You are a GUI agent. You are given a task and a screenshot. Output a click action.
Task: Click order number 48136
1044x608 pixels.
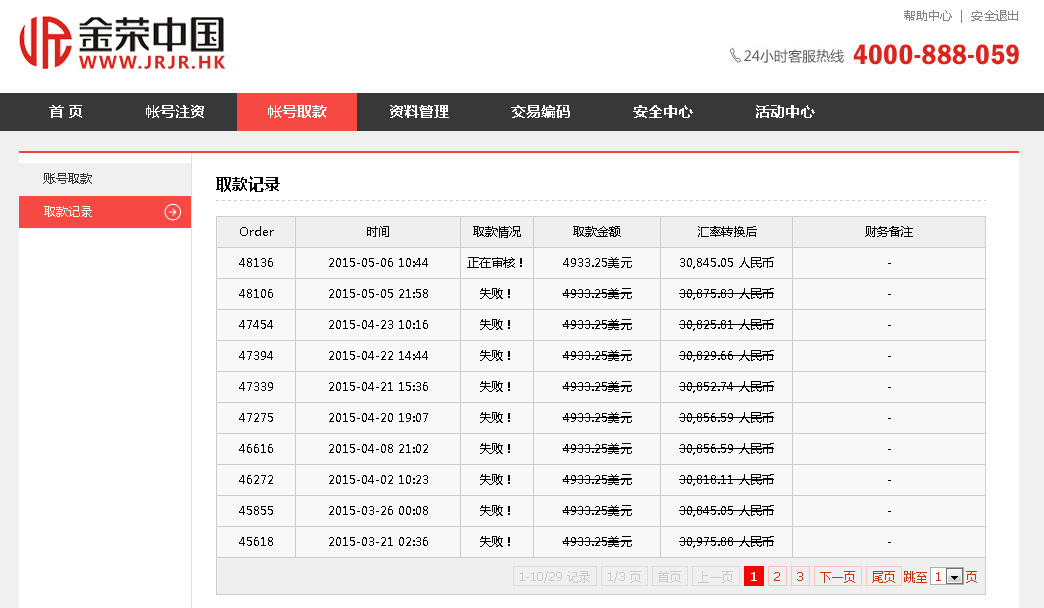pos(256,263)
